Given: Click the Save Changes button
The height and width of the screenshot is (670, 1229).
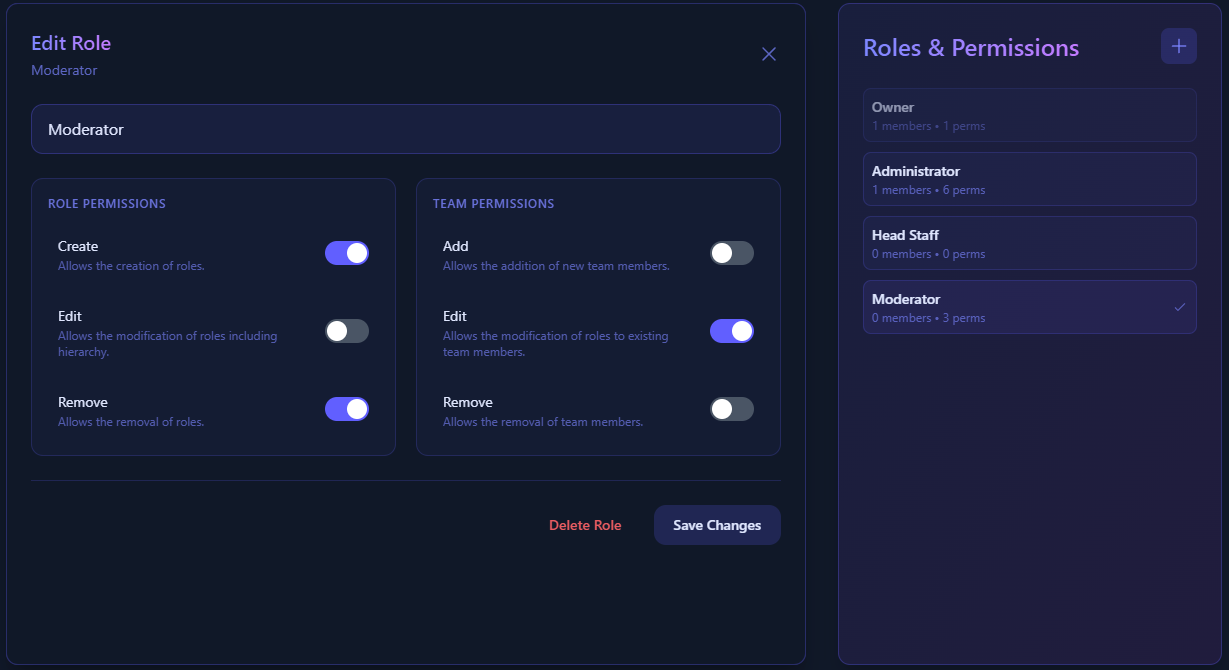Looking at the screenshot, I should (x=717, y=525).
